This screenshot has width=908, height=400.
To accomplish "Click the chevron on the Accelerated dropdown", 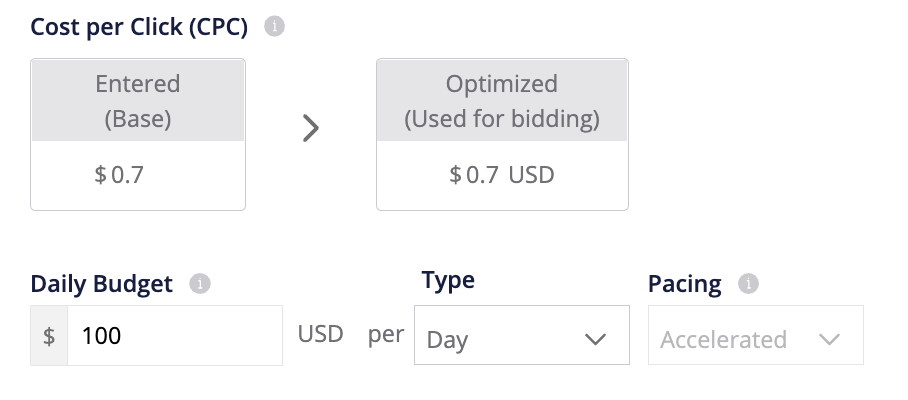I will 829,340.
